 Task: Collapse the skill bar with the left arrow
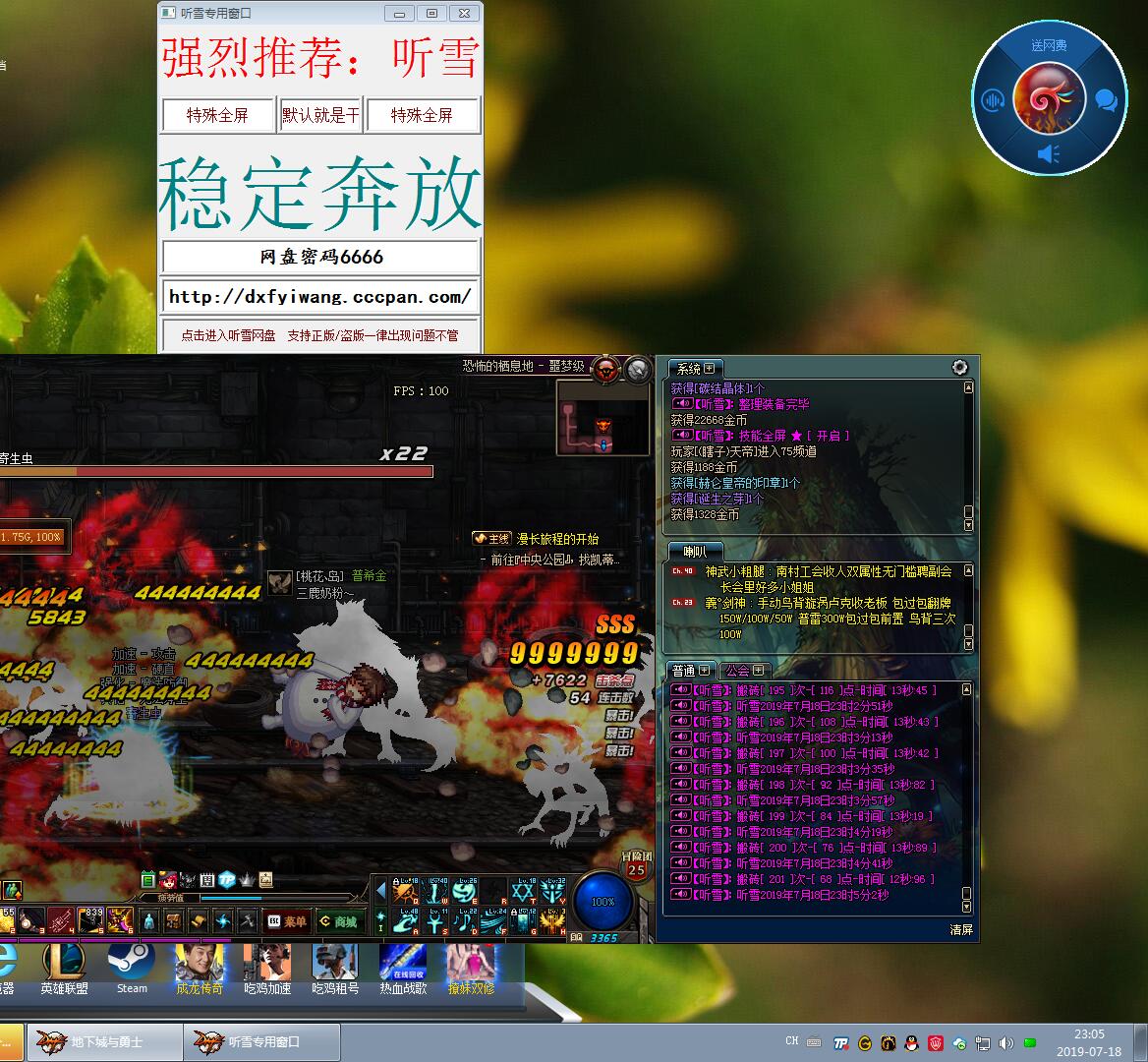point(380,890)
